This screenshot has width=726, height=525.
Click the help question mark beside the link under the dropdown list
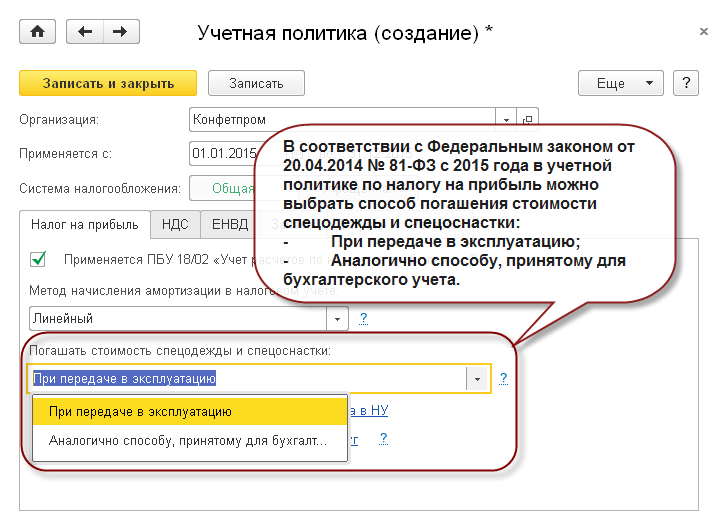pyautogui.click(x=383, y=438)
